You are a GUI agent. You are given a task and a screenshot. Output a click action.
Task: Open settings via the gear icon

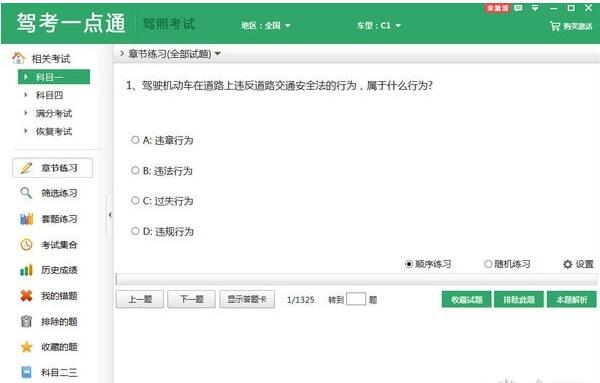[567, 264]
